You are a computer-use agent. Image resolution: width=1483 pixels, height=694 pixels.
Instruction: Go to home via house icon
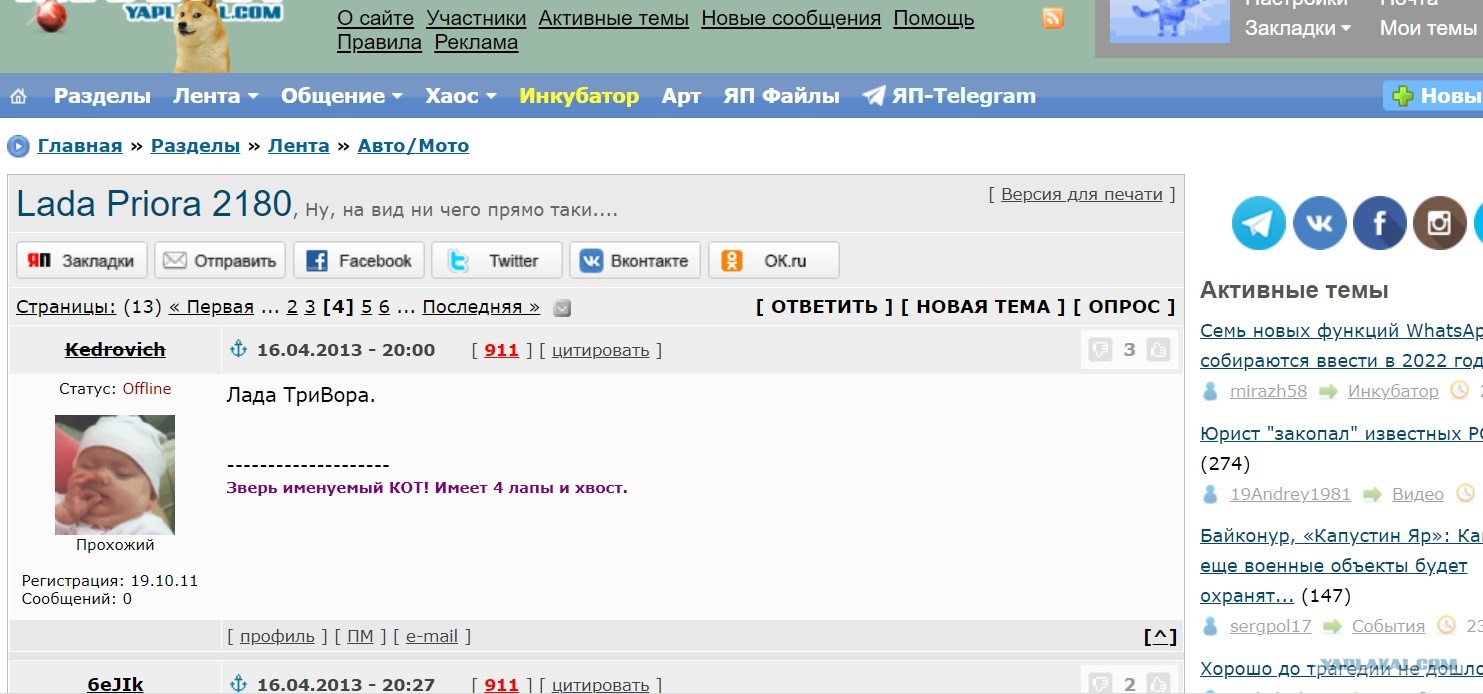pyautogui.click(x=18, y=97)
